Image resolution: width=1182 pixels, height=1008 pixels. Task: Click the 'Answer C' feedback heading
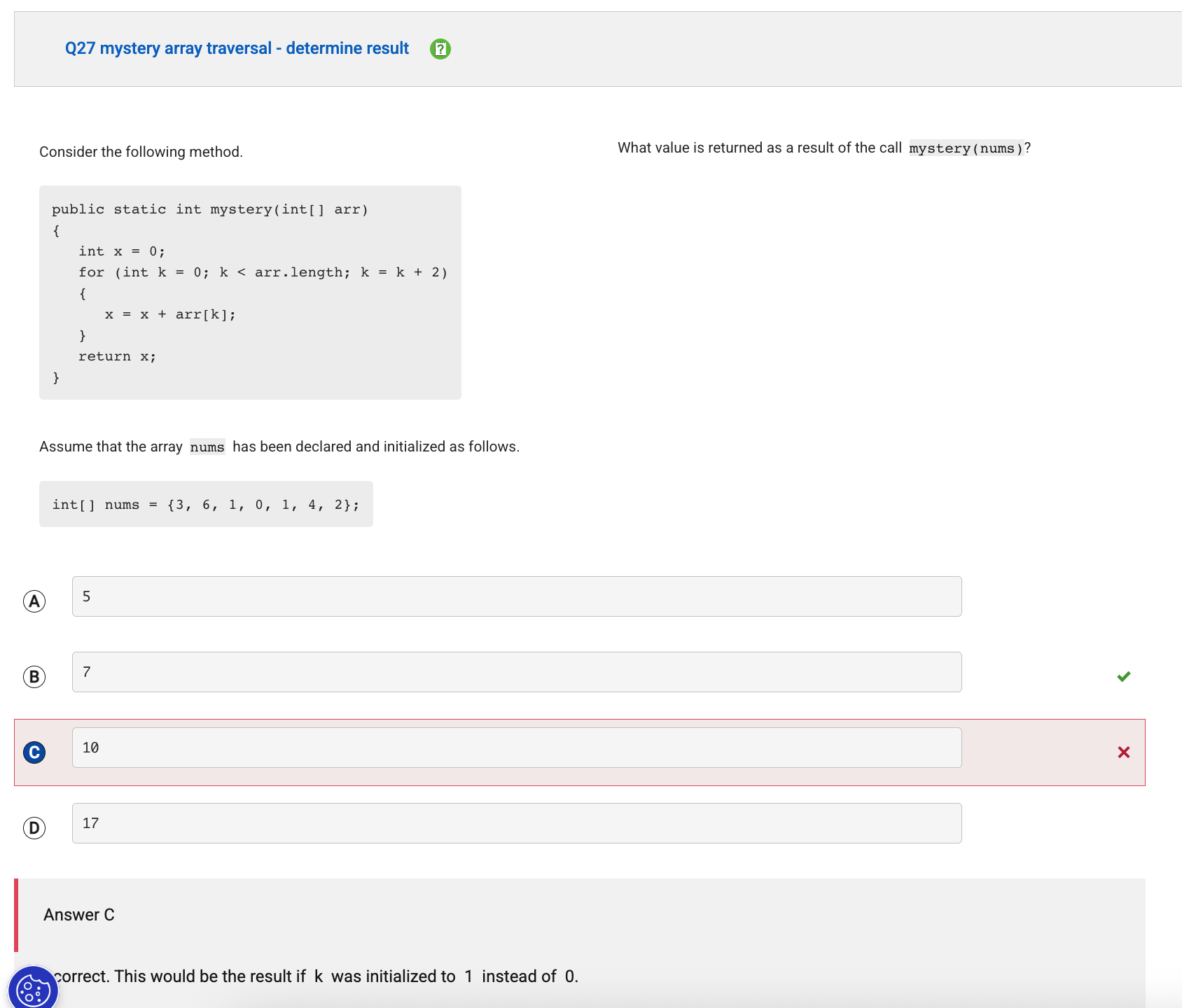79,915
